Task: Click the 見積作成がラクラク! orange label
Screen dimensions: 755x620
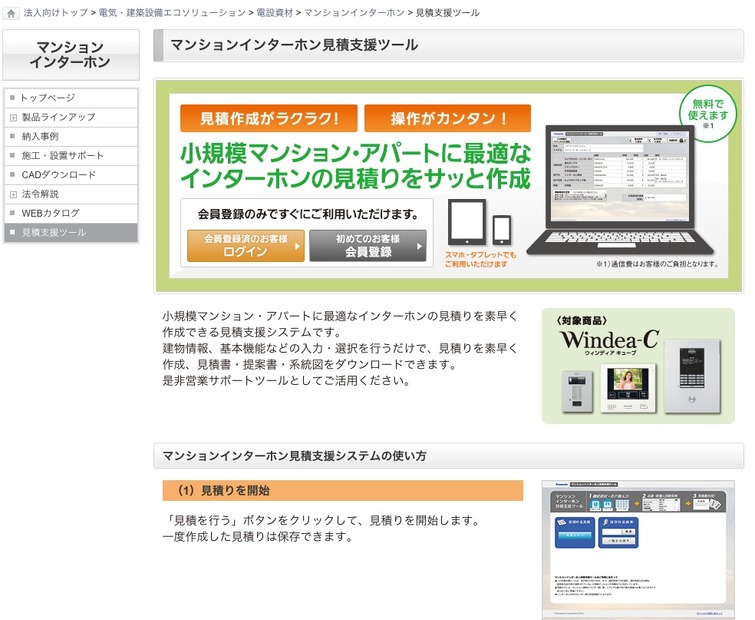Action: click(x=269, y=118)
